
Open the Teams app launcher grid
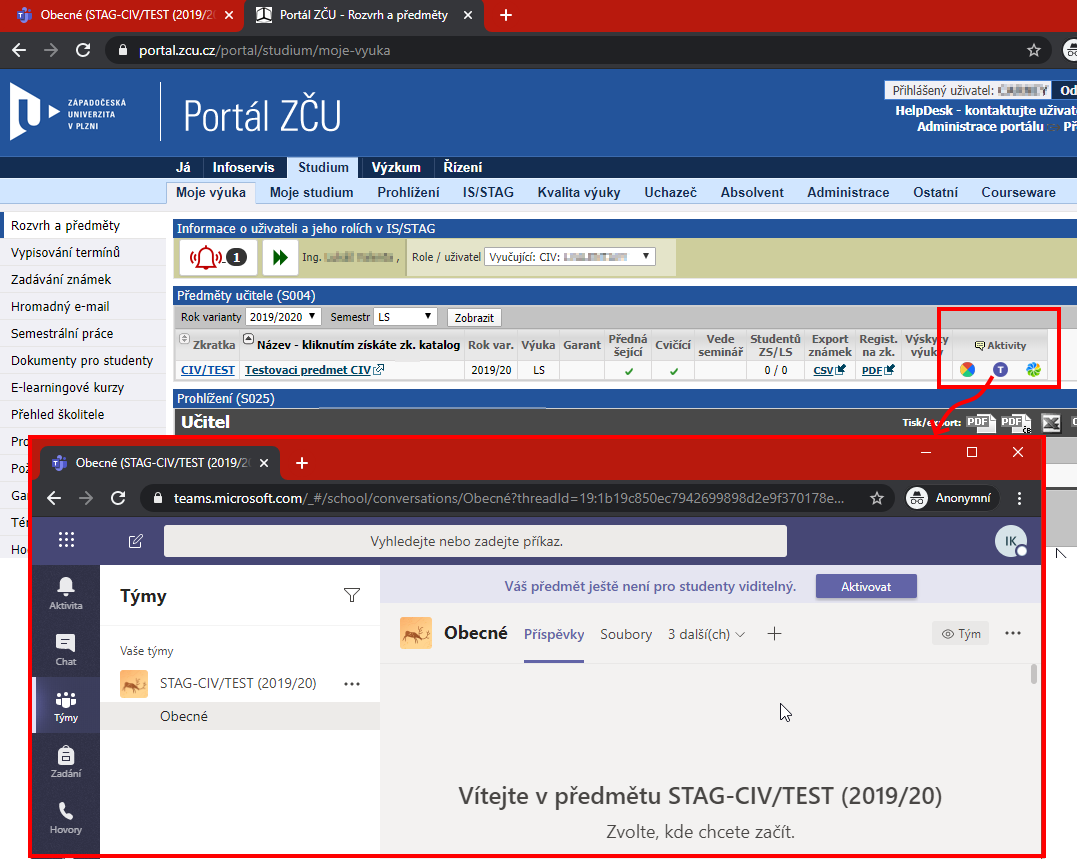click(x=66, y=540)
